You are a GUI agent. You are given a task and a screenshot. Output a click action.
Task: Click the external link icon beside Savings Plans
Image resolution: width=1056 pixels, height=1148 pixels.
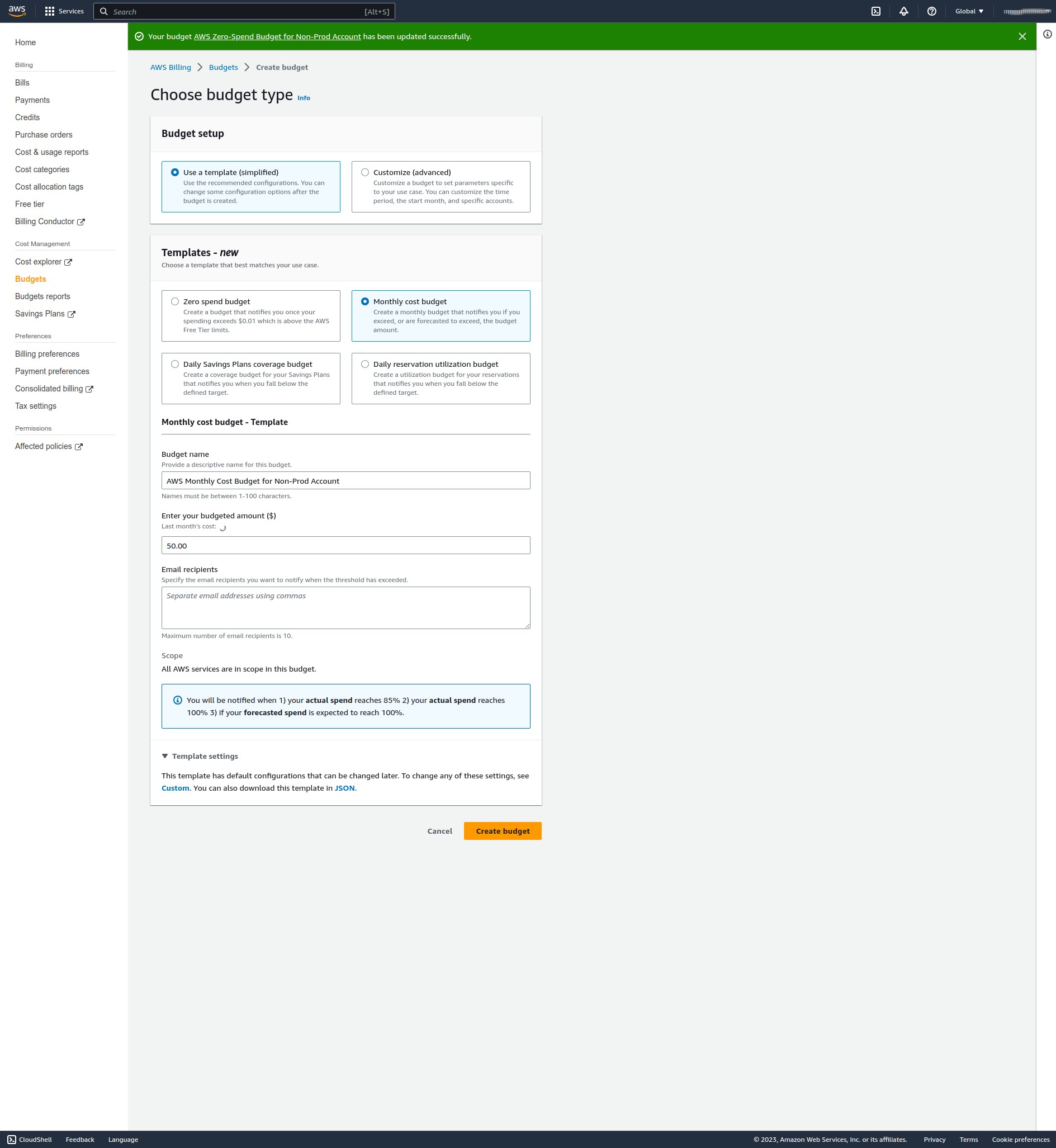pos(72,314)
